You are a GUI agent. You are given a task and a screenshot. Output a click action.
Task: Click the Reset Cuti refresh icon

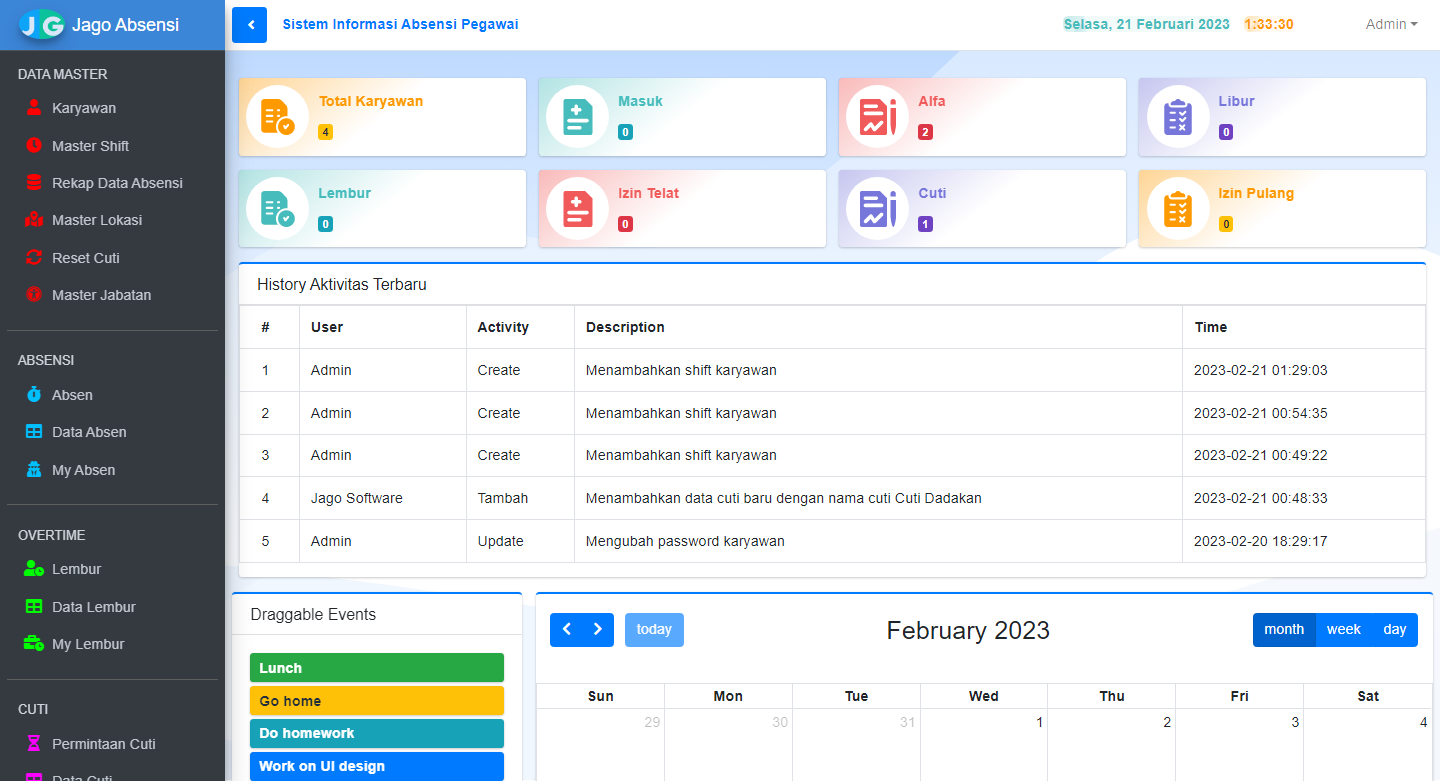pyautogui.click(x=34, y=258)
